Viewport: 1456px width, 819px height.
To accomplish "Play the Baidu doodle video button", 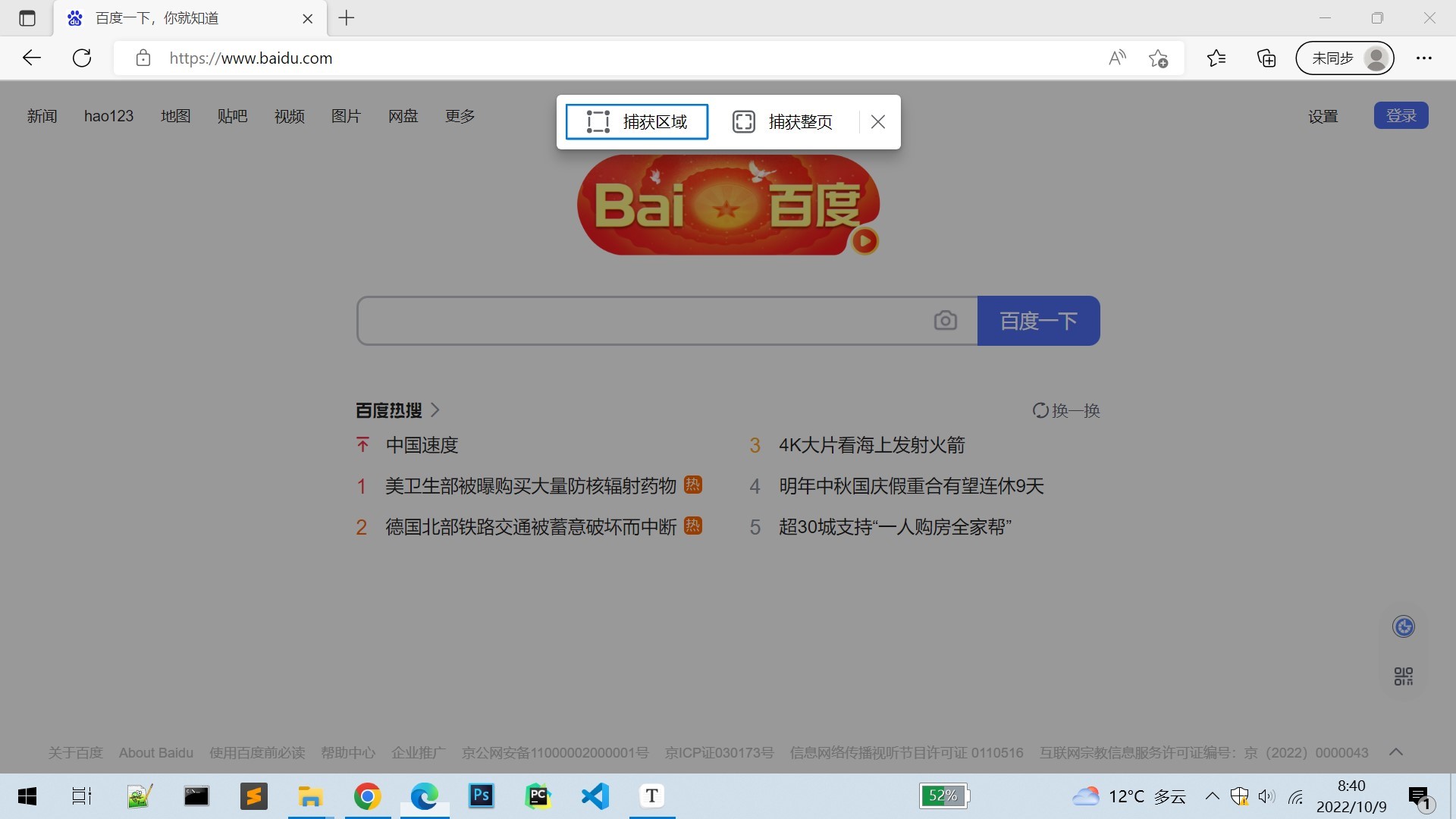I will point(865,241).
